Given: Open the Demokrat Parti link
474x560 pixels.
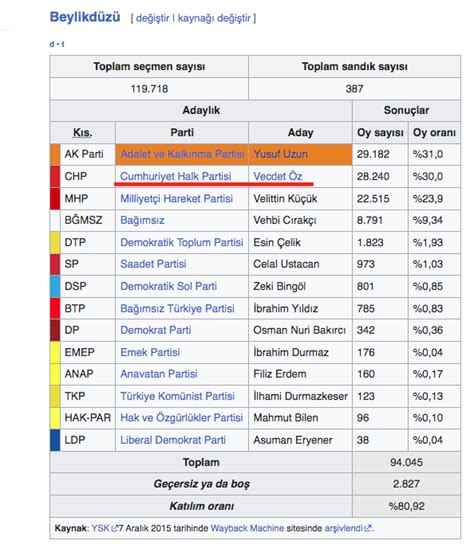Looking at the screenshot, I should [x=156, y=330].
